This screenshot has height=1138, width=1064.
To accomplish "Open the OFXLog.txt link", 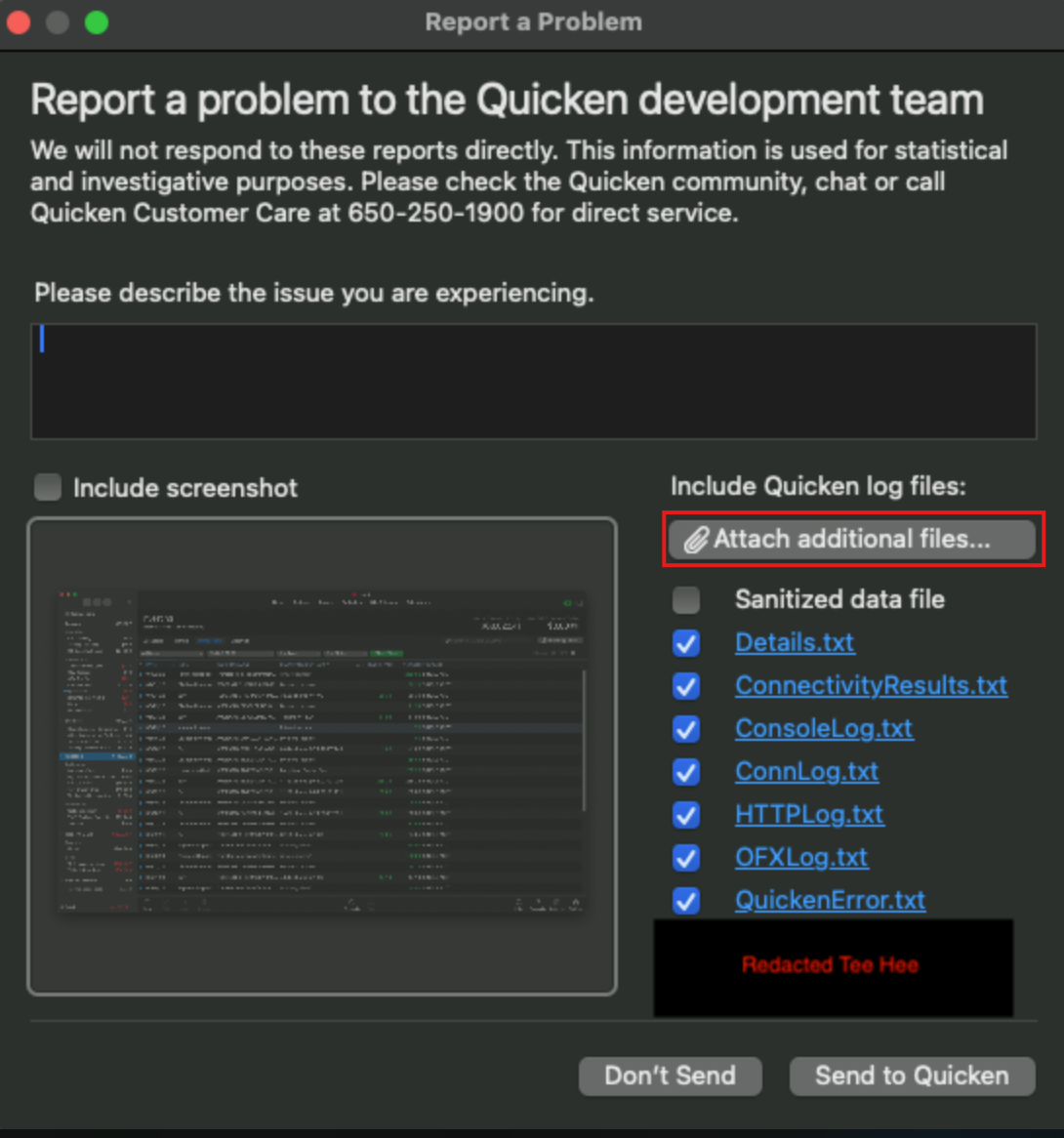I will [801, 857].
